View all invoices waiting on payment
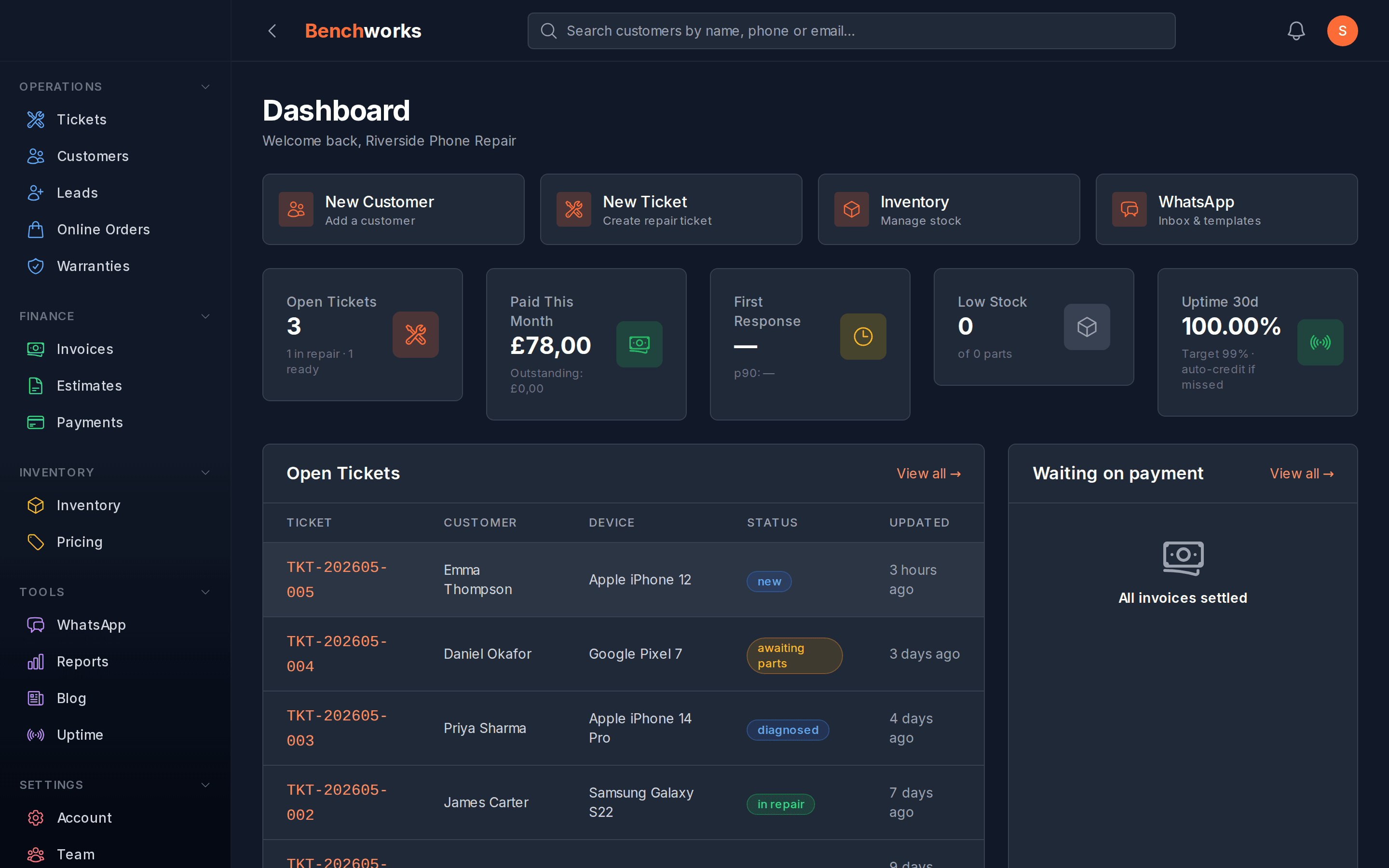This screenshot has width=1389, height=868. 1302,474
